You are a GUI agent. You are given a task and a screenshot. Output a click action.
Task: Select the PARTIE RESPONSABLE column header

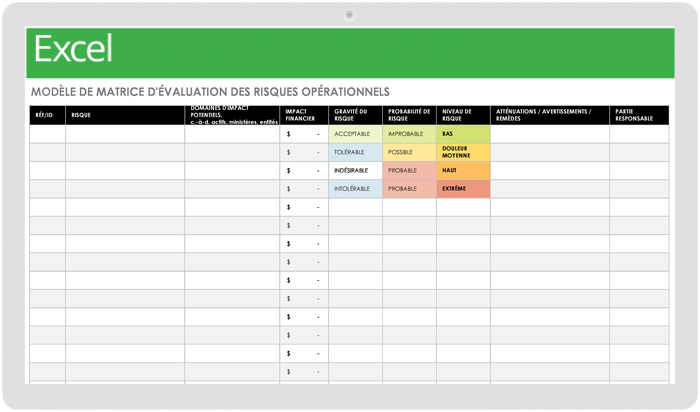pyautogui.click(x=638, y=115)
